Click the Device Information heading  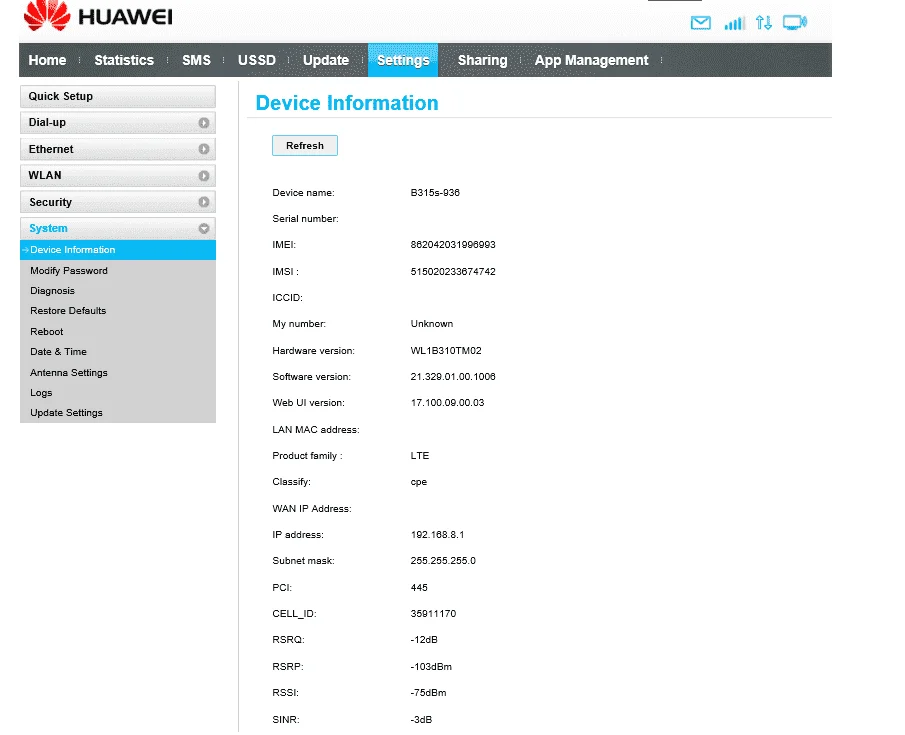click(x=347, y=103)
